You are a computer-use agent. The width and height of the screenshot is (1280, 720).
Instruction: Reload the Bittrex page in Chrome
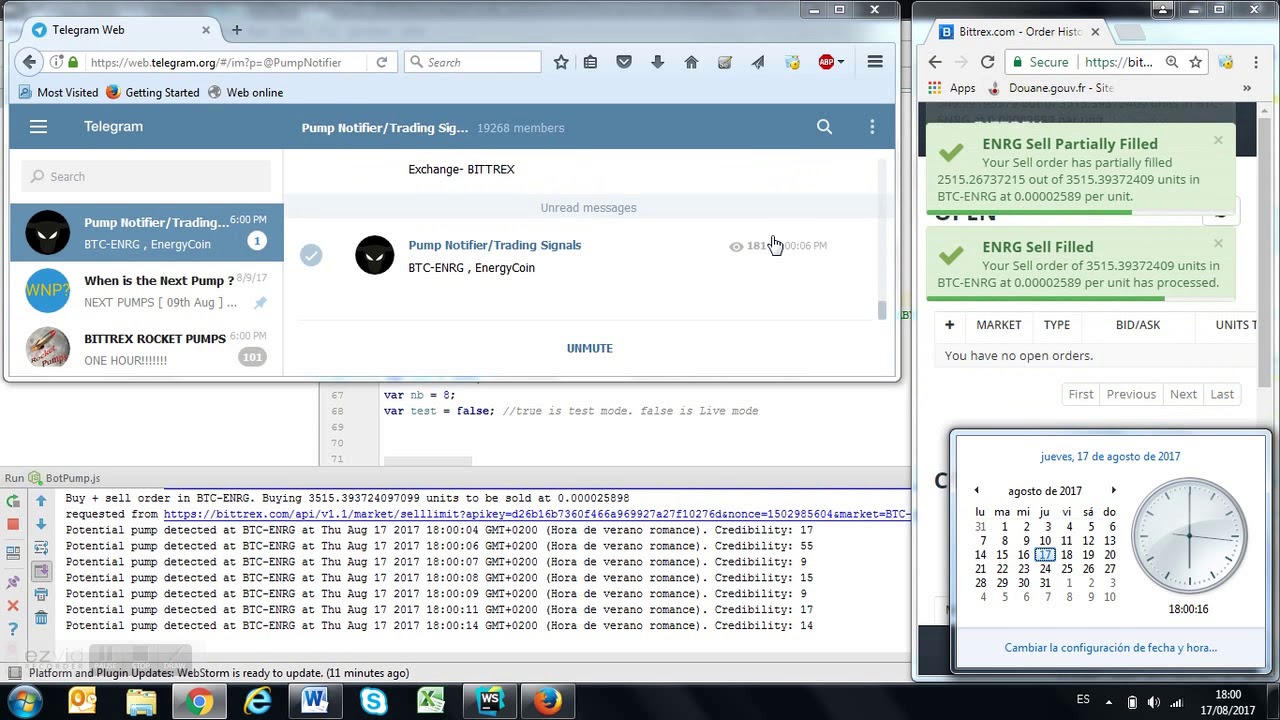point(987,62)
